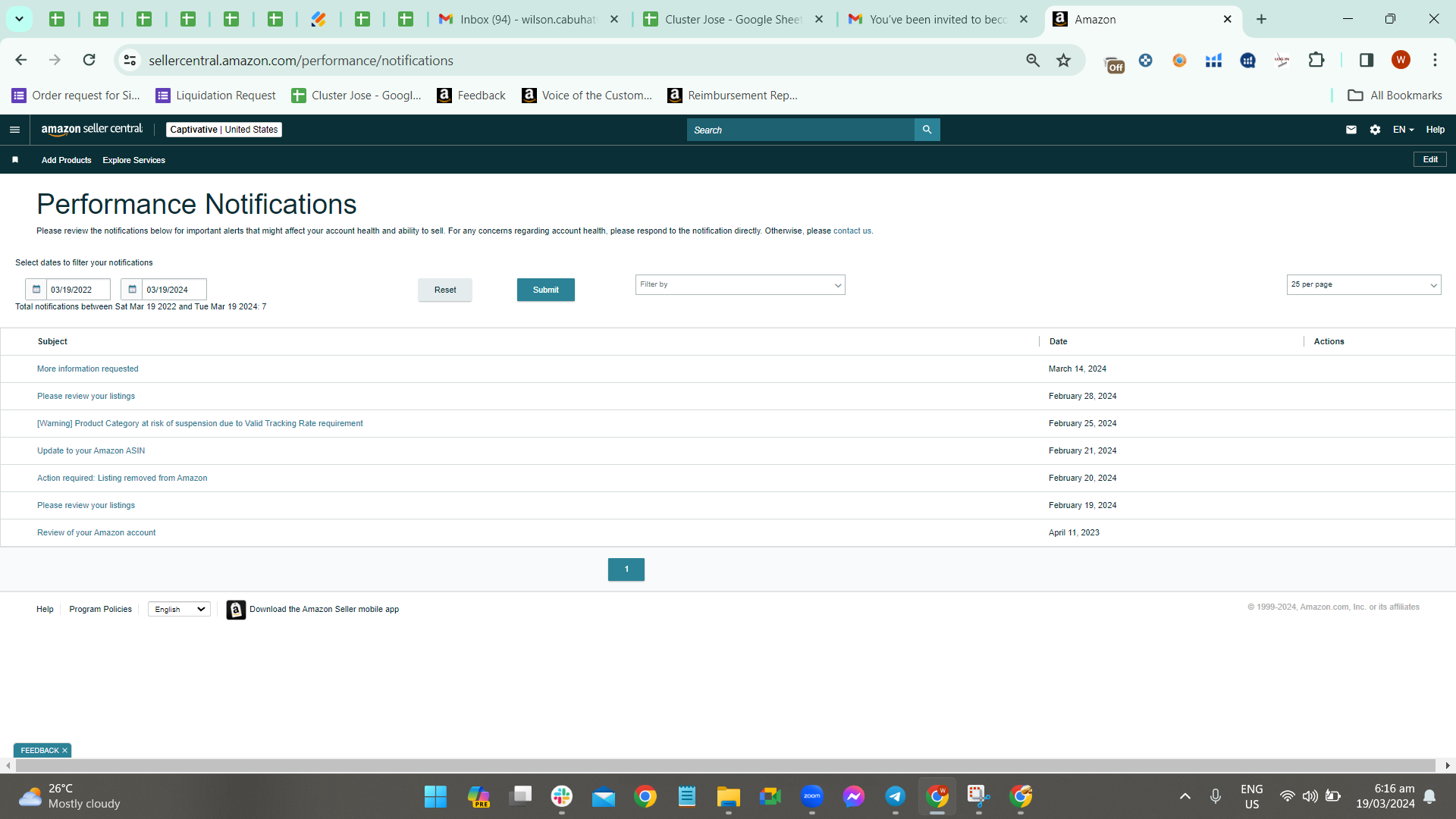Open the Help menu in the header
The height and width of the screenshot is (819, 1456).
(x=1435, y=130)
